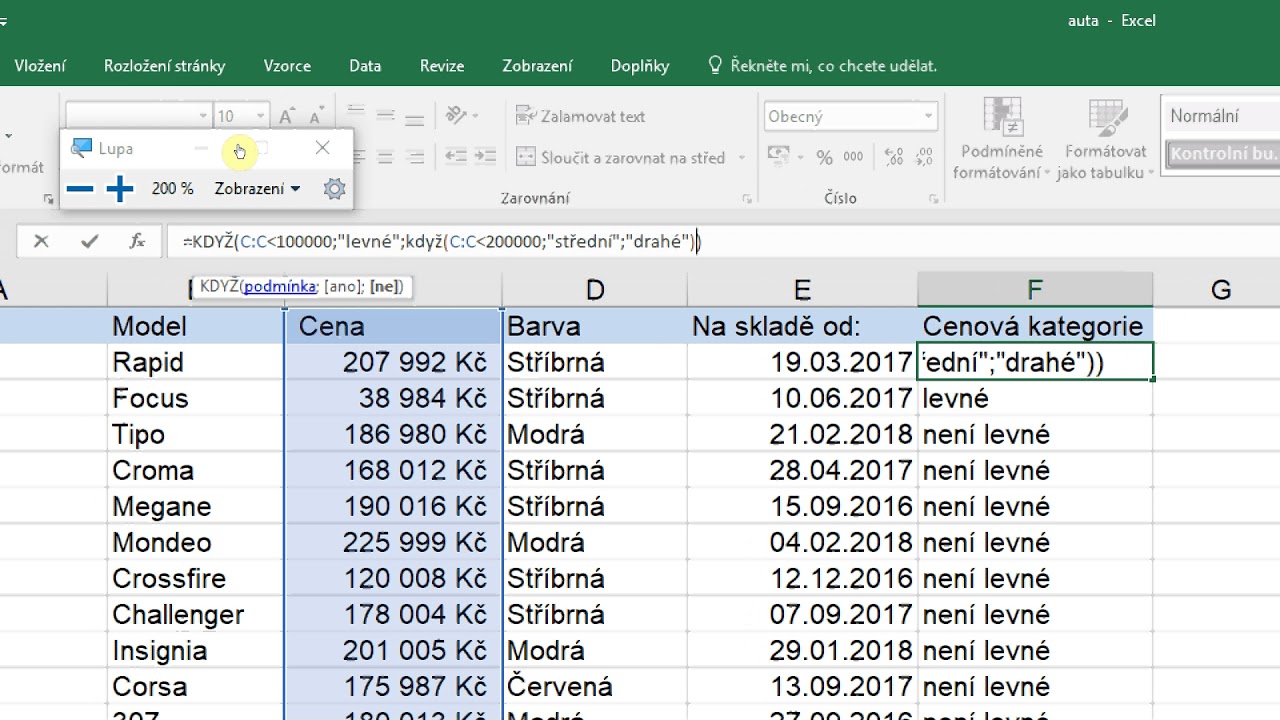Image resolution: width=1280 pixels, height=720 pixels.
Task: Select the Cenová kategorie header cell
Action: (x=1035, y=326)
